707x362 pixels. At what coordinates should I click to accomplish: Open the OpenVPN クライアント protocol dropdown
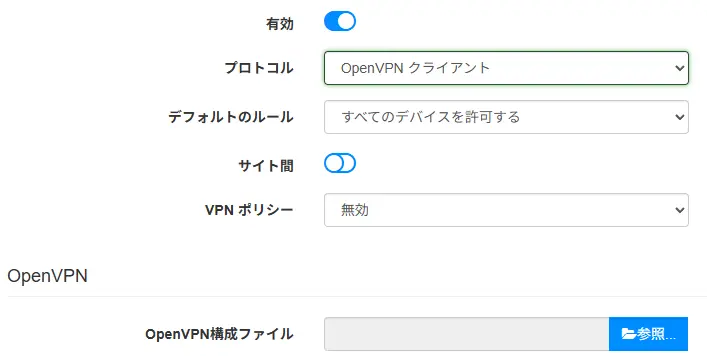pos(506,68)
